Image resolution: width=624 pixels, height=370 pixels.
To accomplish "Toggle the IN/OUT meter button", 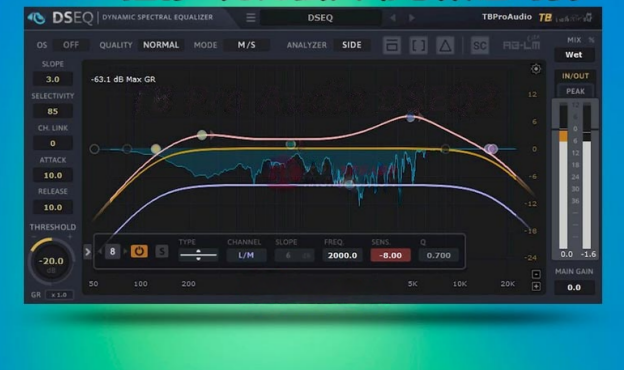I will point(575,76).
